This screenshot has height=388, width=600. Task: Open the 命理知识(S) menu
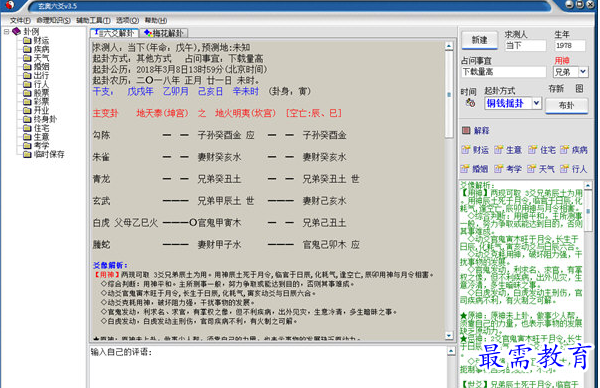click(53, 20)
